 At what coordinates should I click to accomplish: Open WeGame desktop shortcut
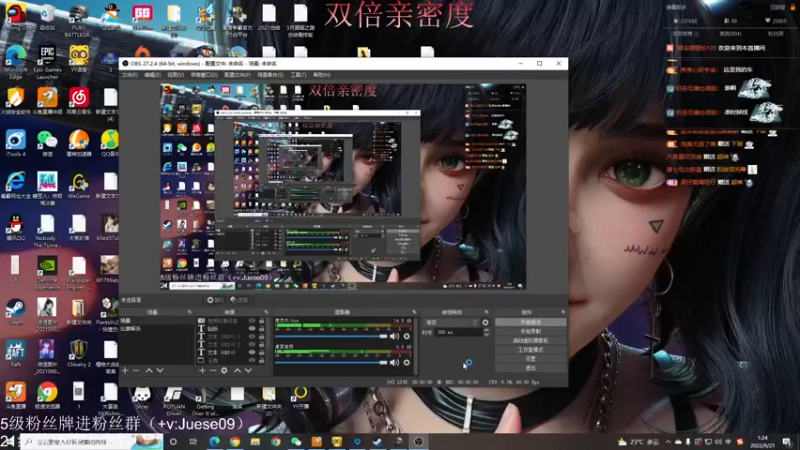point(78,185)
